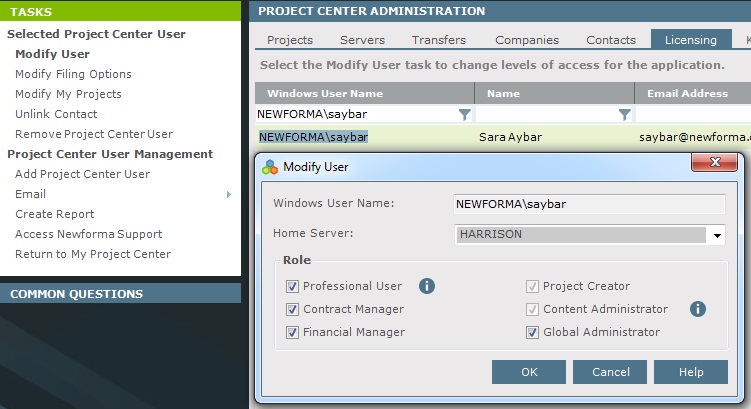Toggle the Global Administrator checkbox
751x409 pixels.
532,332
